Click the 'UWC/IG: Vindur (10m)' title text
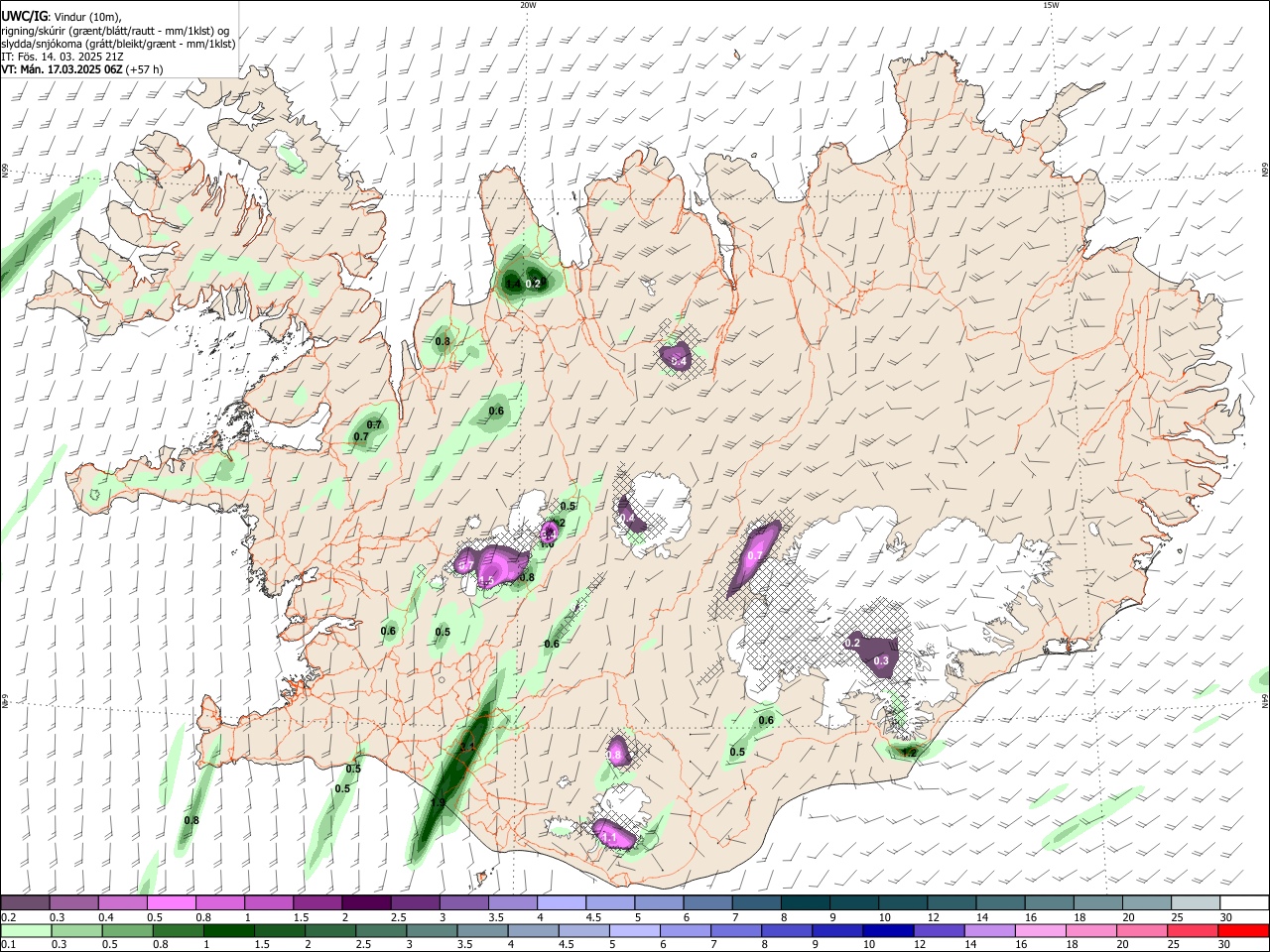 click(x=62, y=17)
